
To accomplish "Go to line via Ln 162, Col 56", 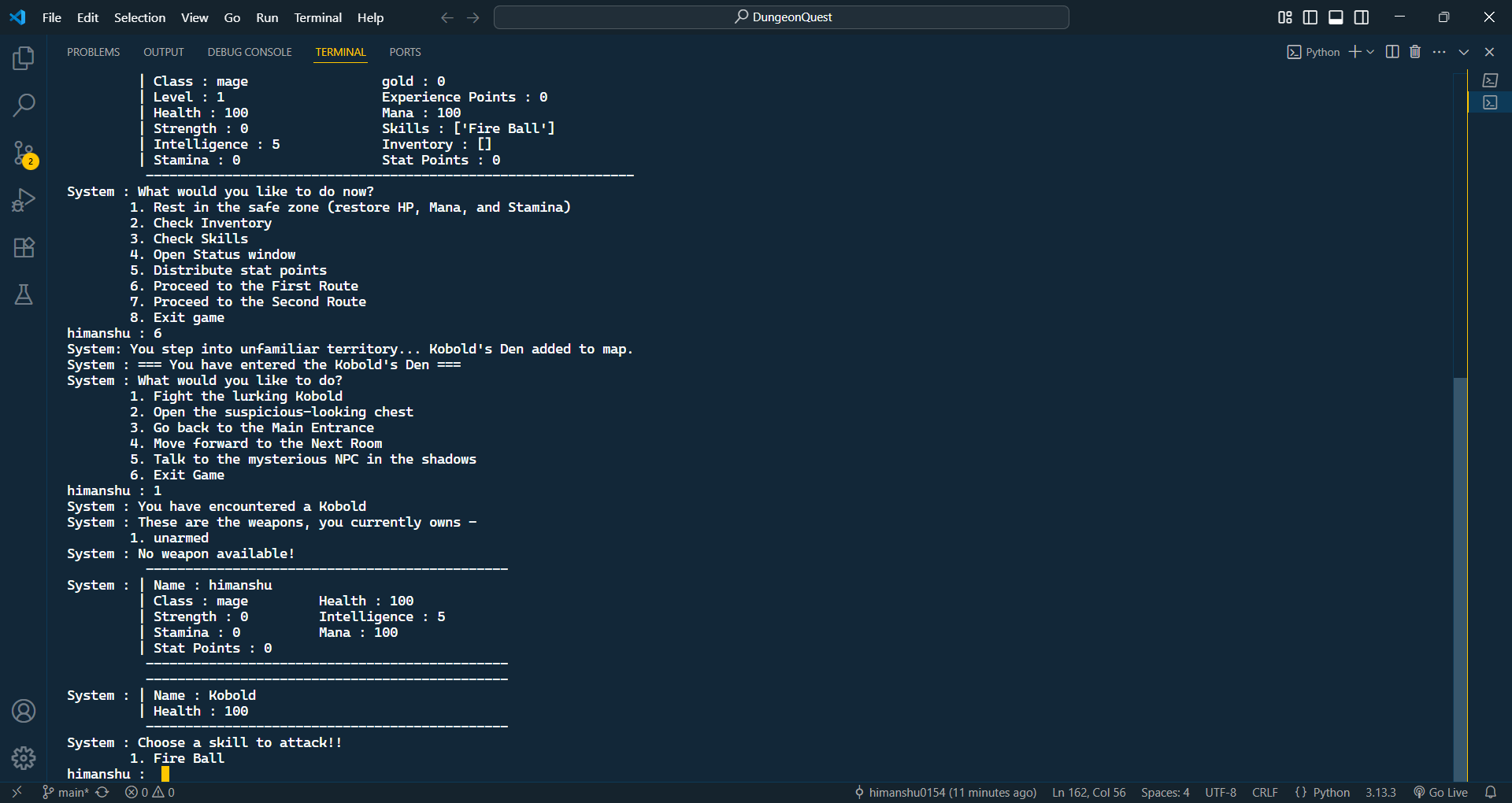I will pos(1089,793).
